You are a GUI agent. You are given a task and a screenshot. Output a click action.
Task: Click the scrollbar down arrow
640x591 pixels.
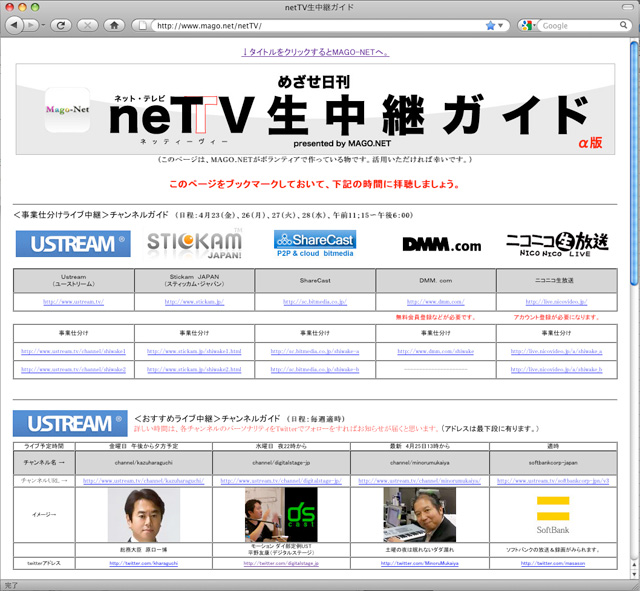[634, 573]
